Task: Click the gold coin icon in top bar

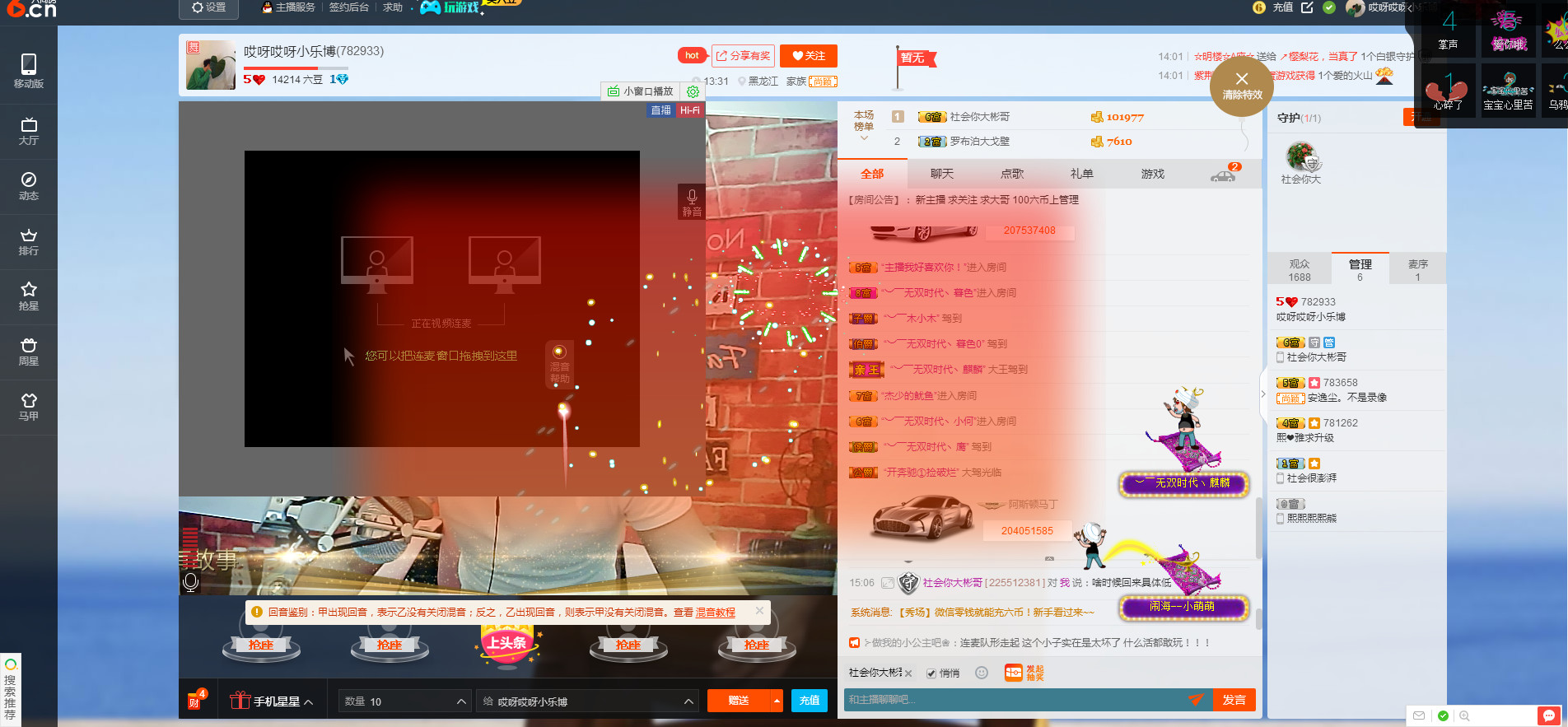Action: (x=1258, y=7)
